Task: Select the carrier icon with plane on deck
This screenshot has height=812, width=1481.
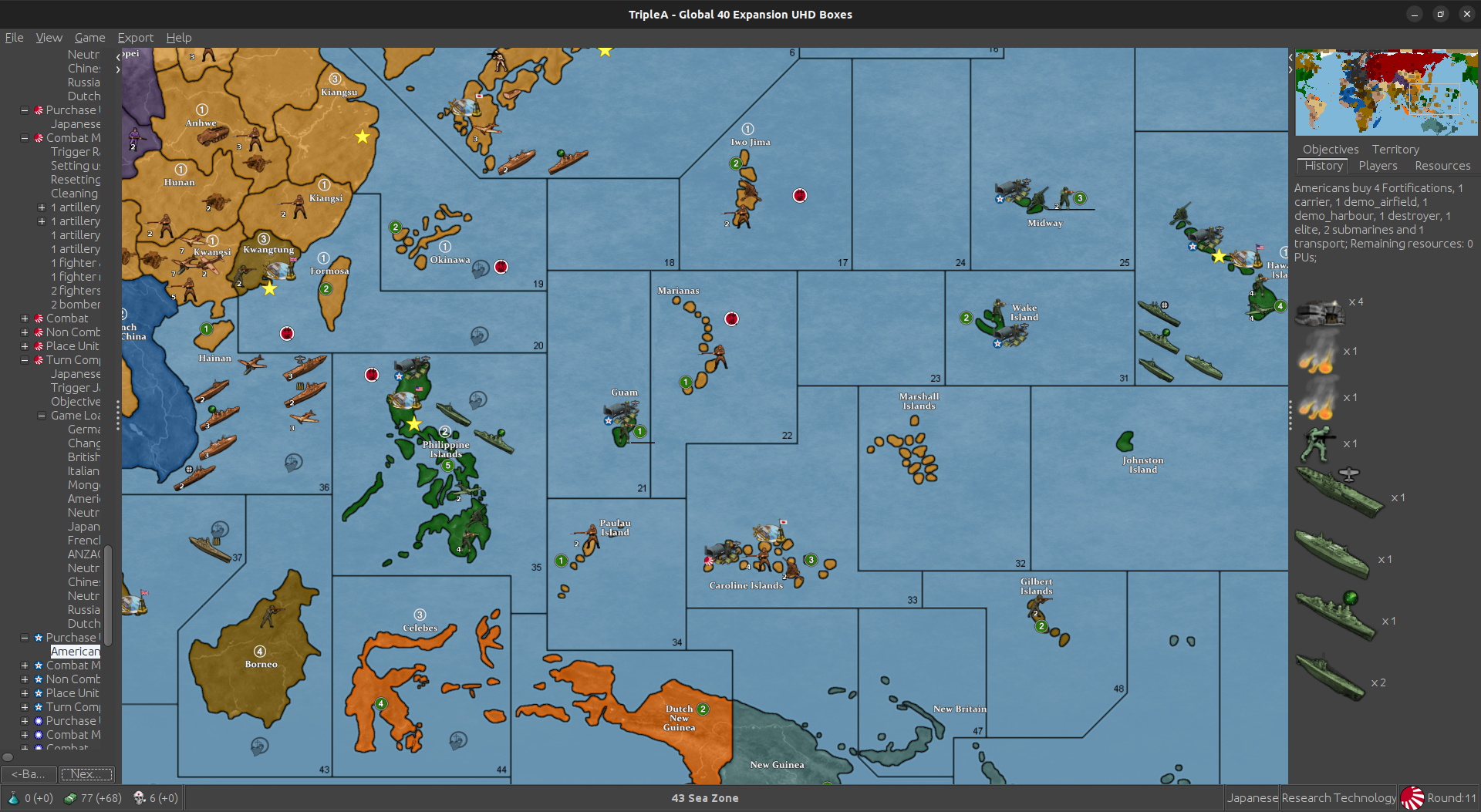Action: 1339,492
